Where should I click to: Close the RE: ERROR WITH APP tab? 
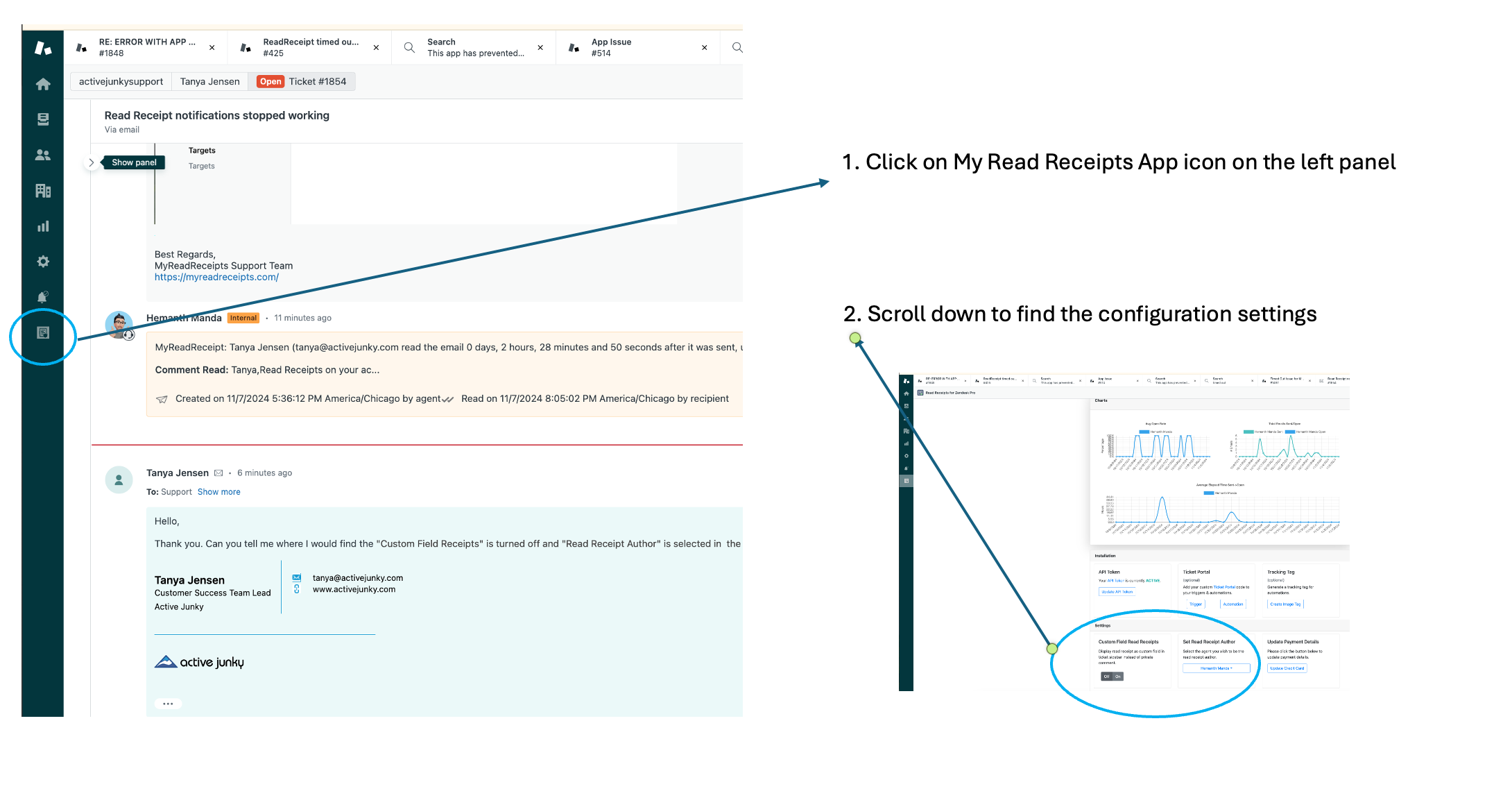click(x=212, y=48)
